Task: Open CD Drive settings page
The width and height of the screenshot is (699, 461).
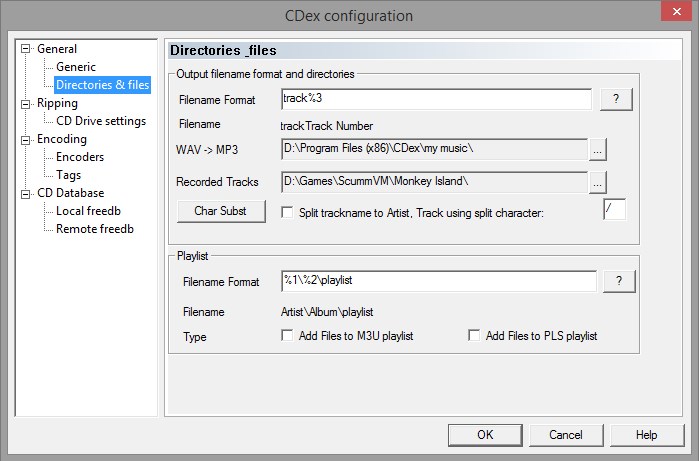Action: [x=101, y=121]
